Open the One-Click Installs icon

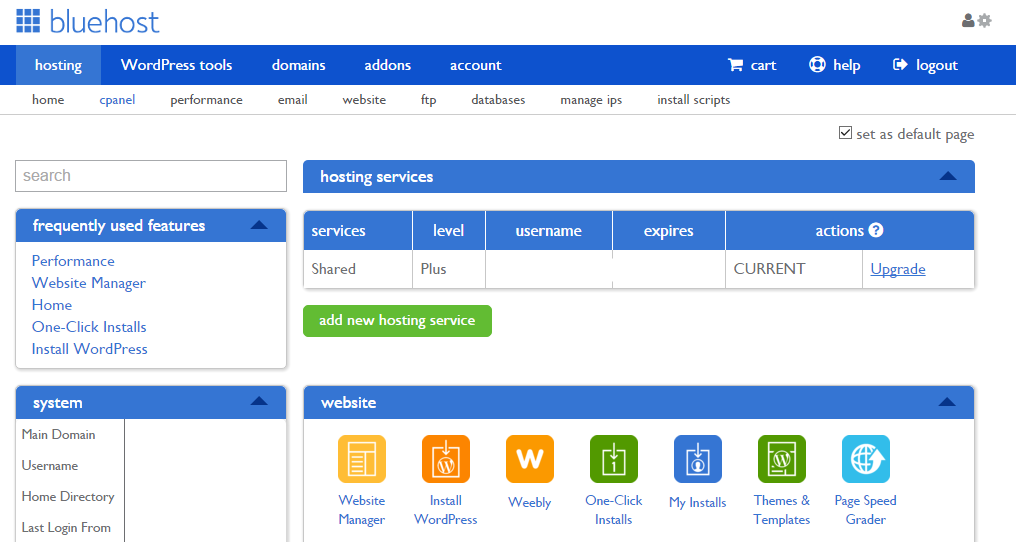pos(614,459)
